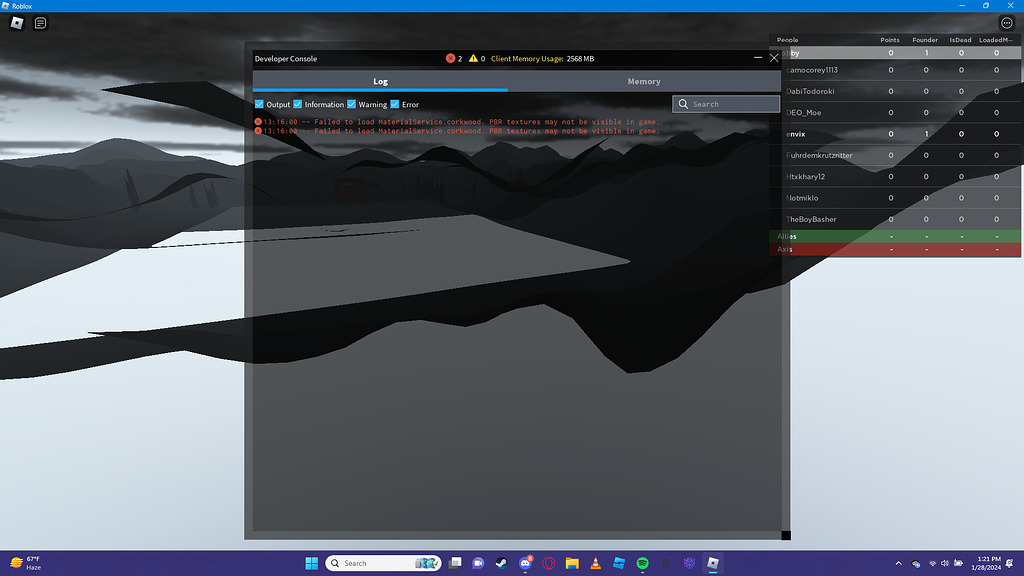Screen dimensions: 1024x576
Task: Select player envix on the leaderboard
Action: [x=795, y=133]
